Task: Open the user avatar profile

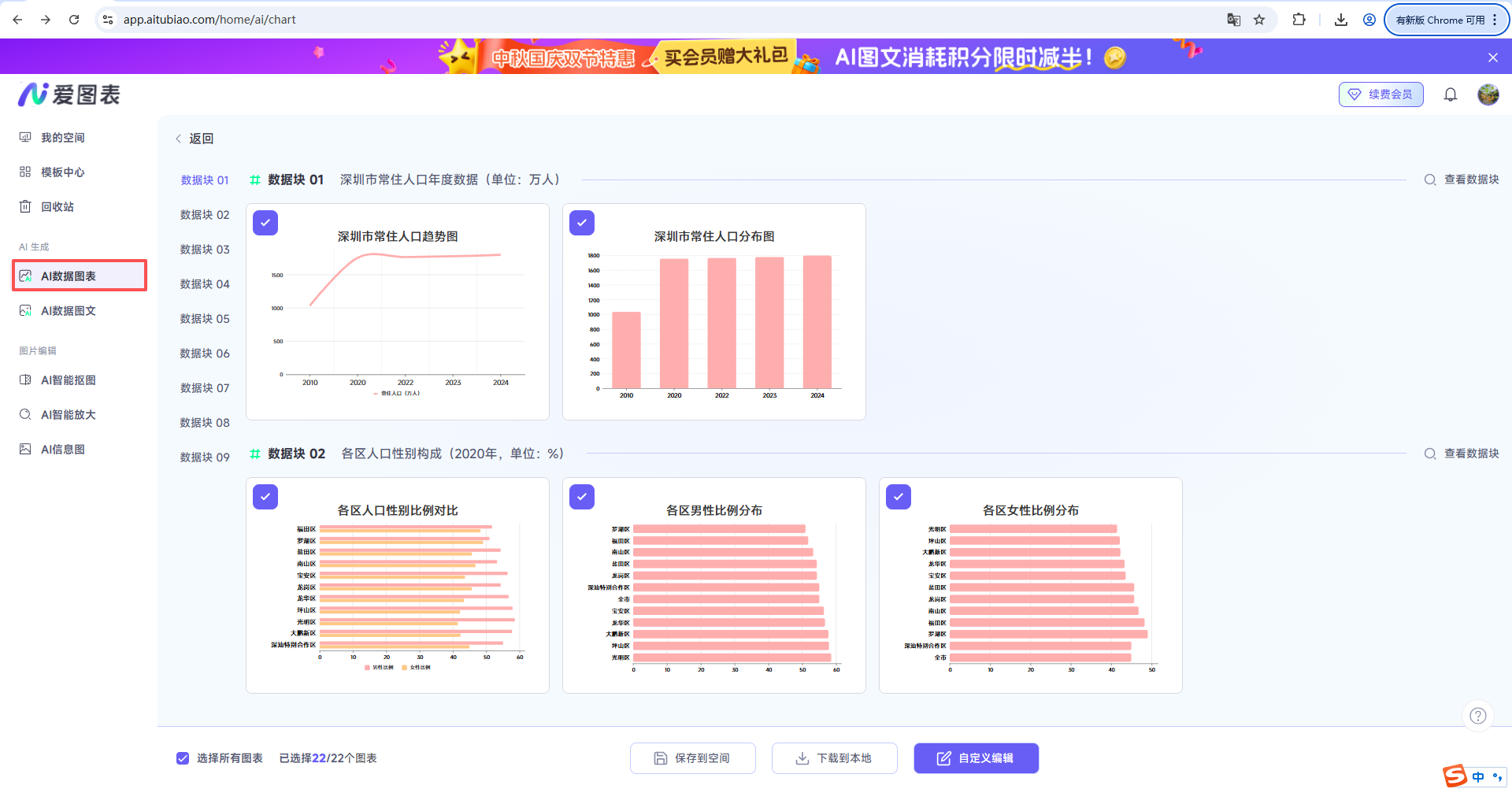Action: point(1488,94)
